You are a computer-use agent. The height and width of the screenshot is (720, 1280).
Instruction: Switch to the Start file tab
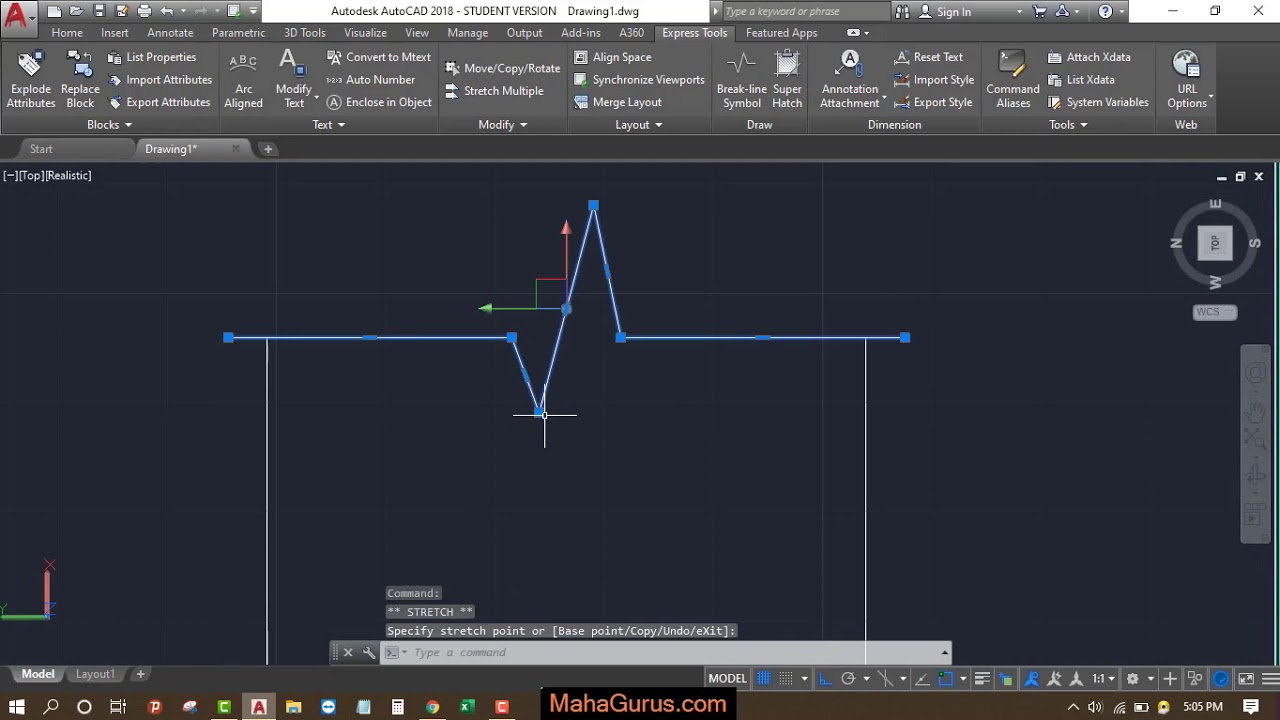click(x=41, y=149)
